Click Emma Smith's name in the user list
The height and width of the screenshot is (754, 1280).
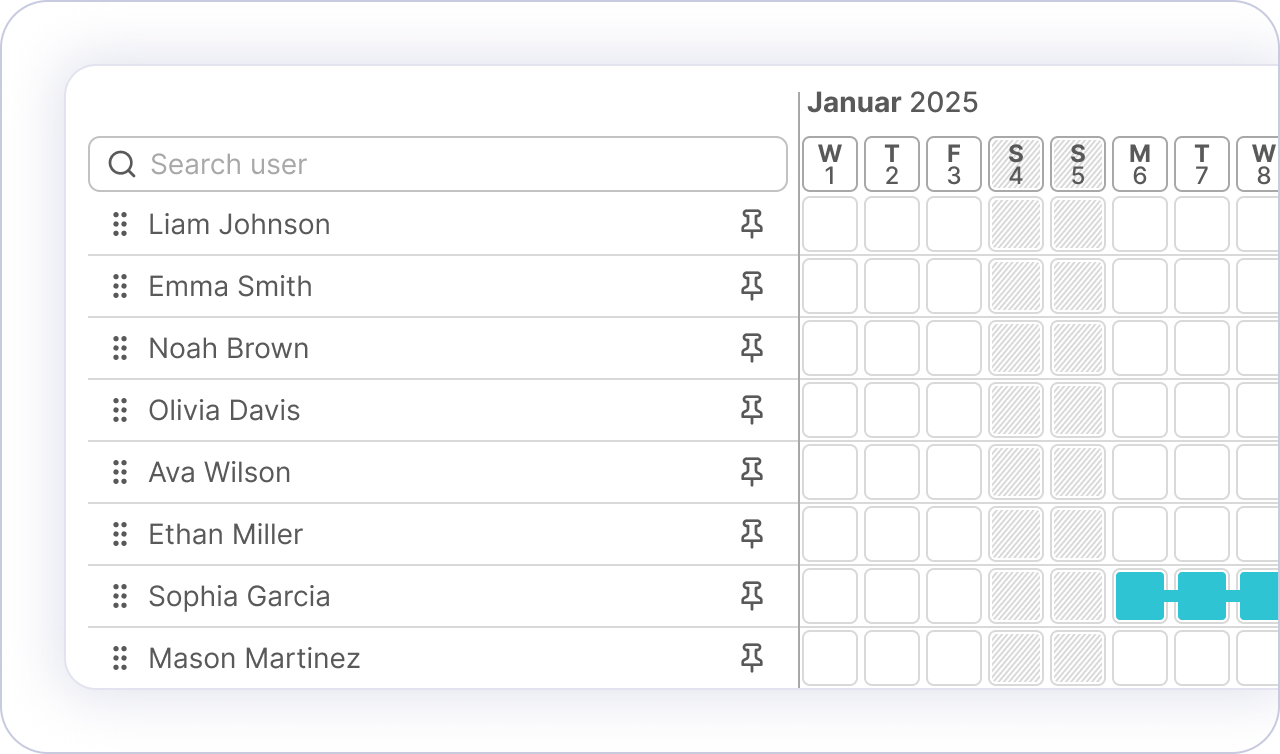[230, 287]
